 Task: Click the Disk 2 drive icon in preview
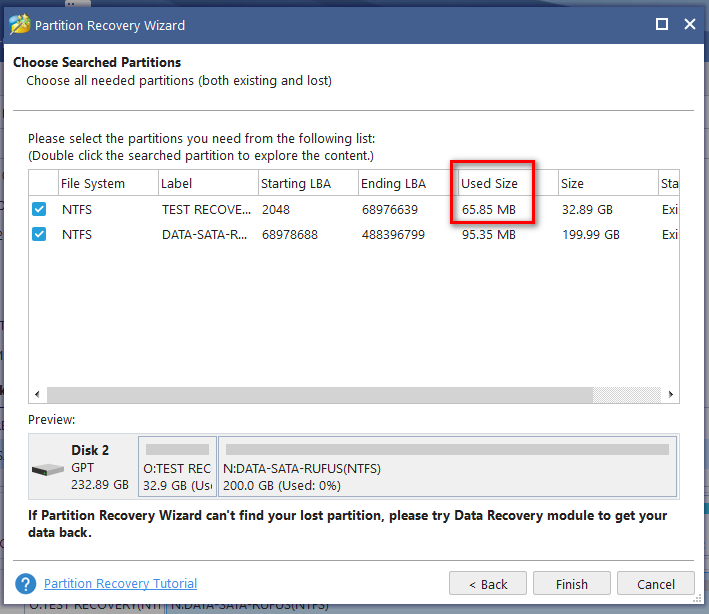click(x=48, y=470)
